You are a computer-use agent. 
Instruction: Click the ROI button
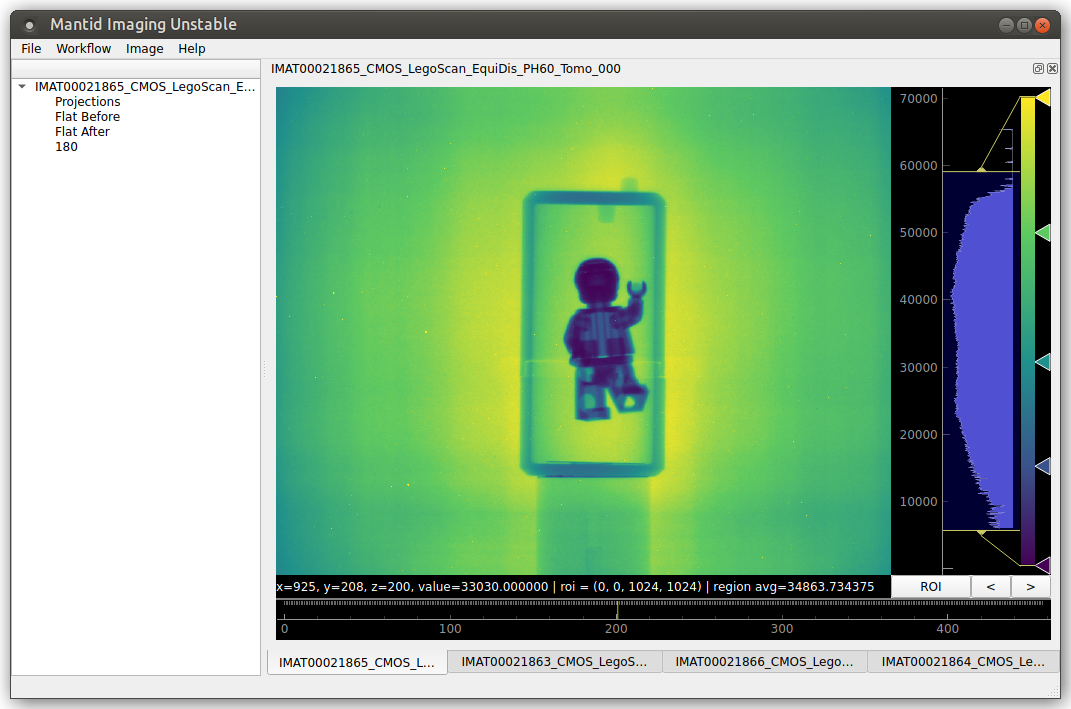pos(930,587)
